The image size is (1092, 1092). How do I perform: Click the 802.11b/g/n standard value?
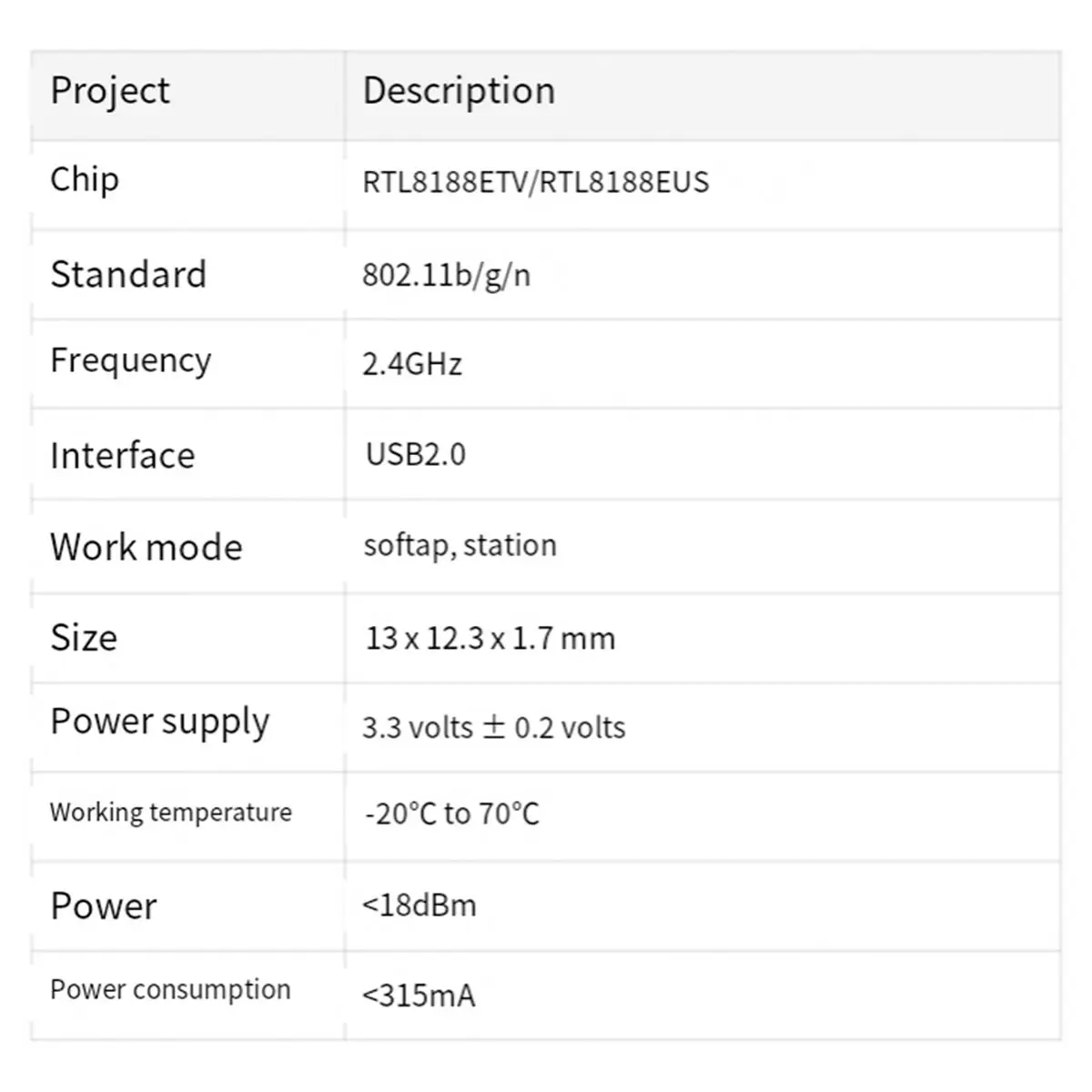447,275
